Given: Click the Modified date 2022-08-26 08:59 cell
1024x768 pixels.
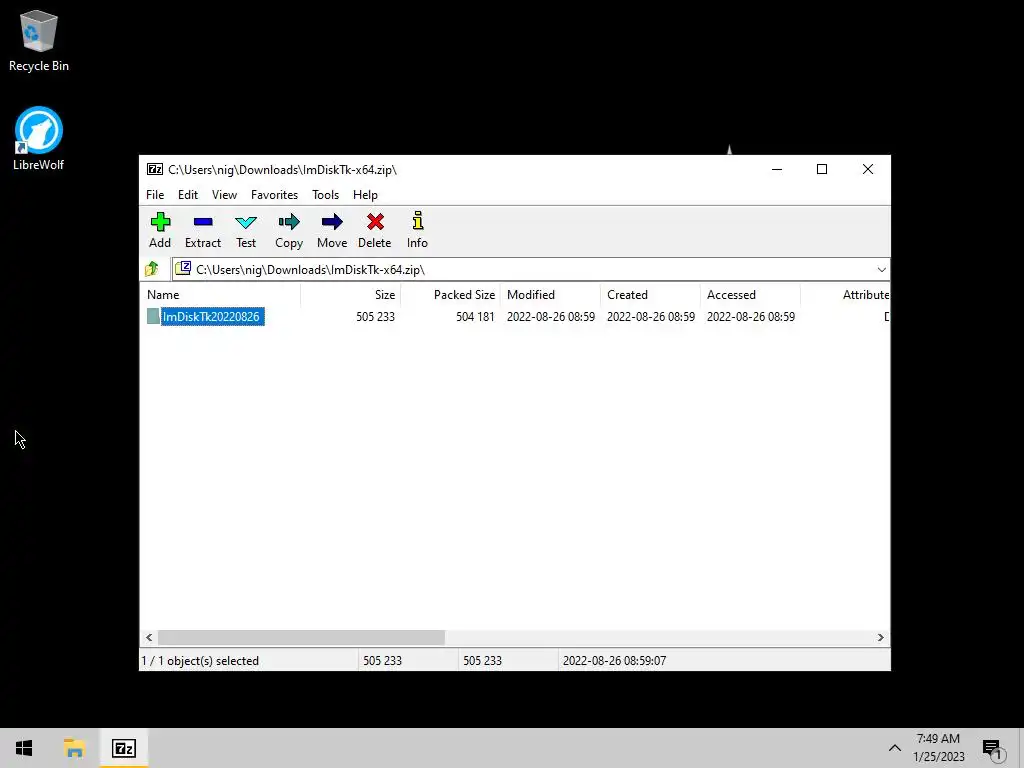Looking at the screenshot, I should point(551,317).
